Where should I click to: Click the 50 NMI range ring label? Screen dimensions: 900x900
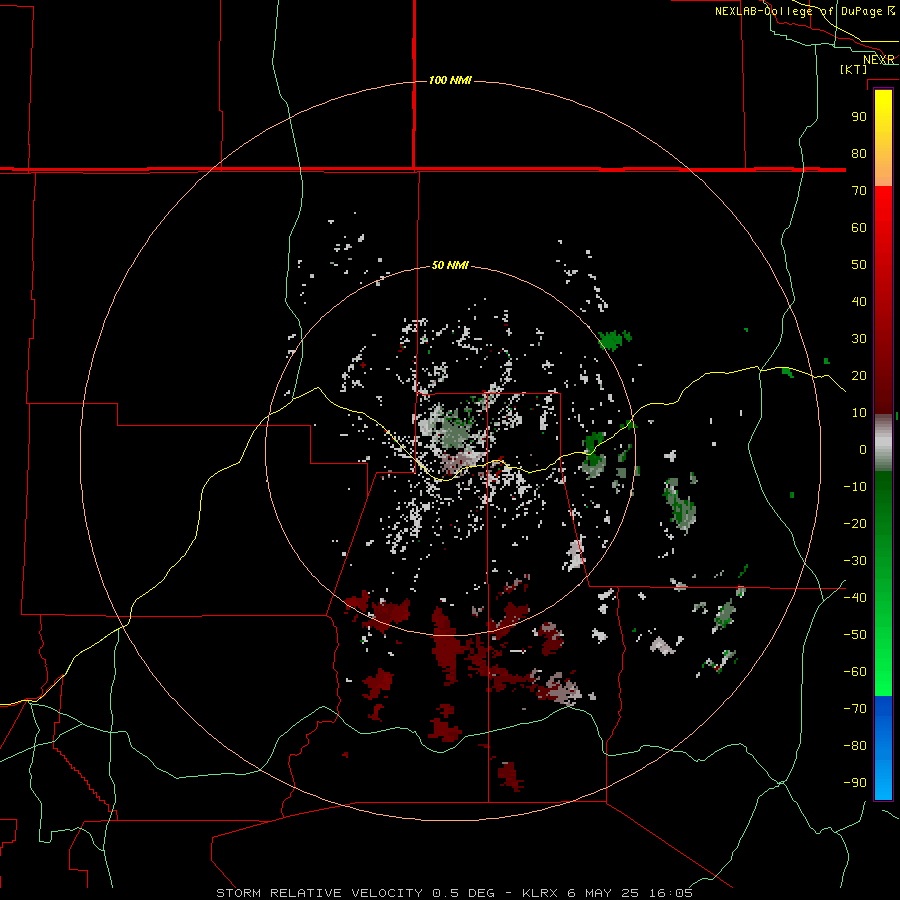click(x=450, y=265)
